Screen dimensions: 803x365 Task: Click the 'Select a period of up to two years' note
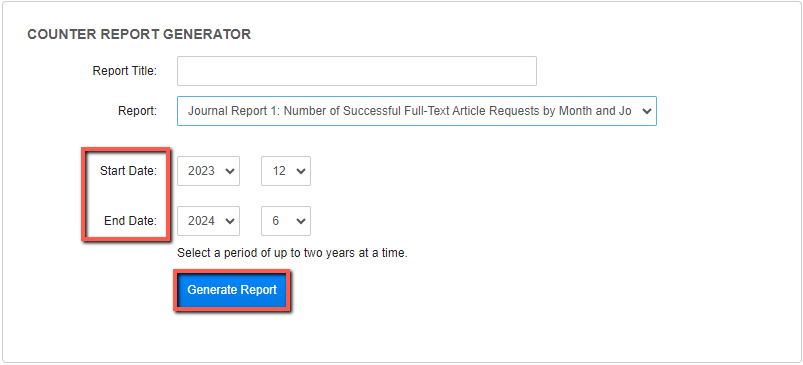(292, 253)
